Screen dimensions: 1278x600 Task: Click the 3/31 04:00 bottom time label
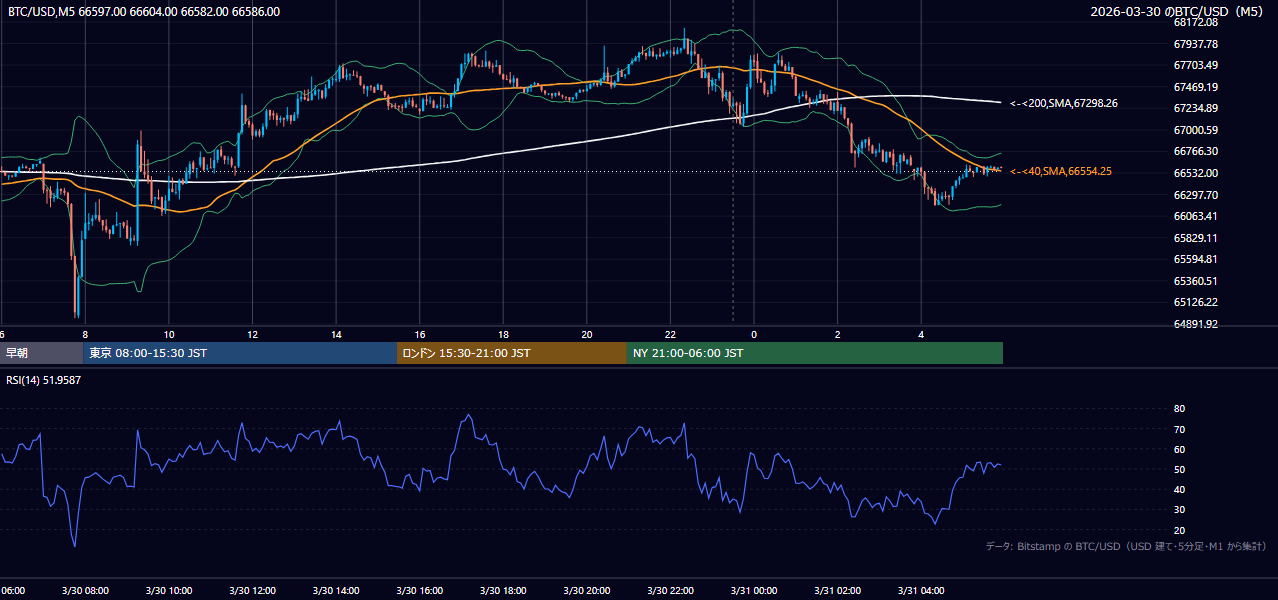921,591
